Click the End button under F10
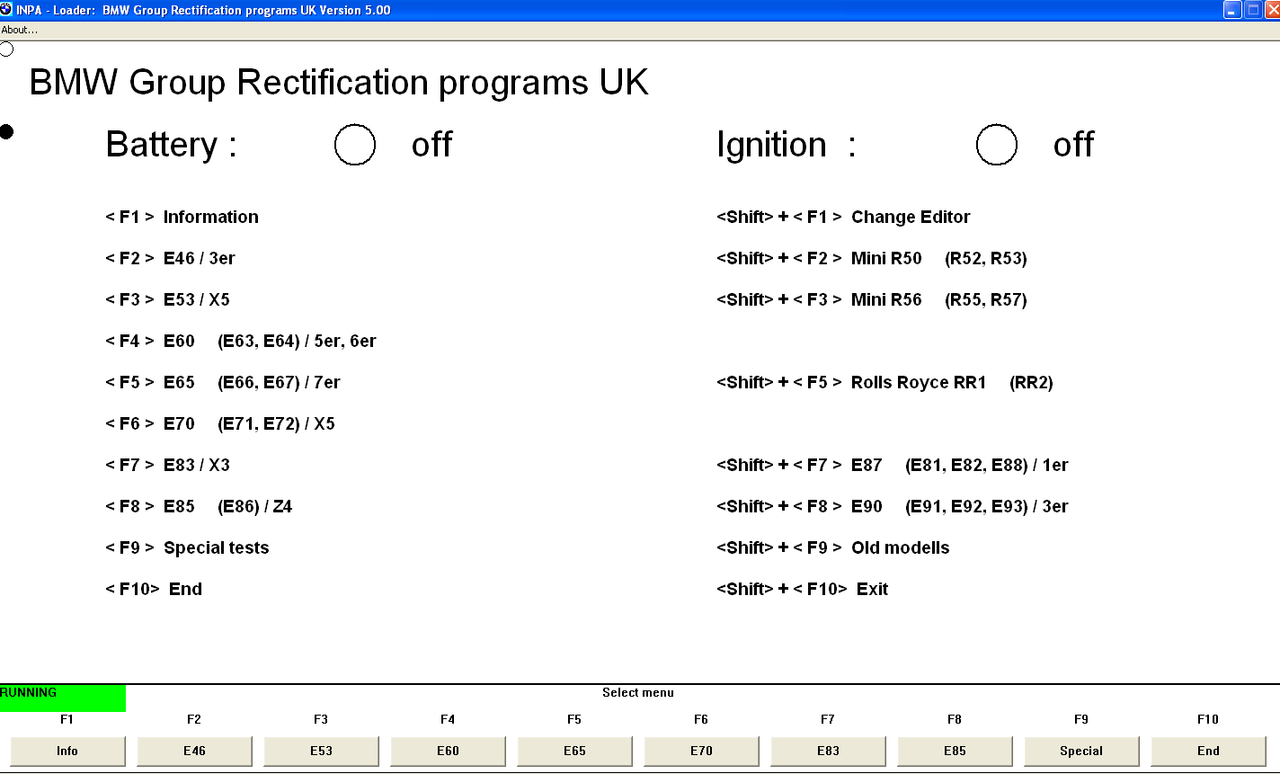Image resolution: width=1280 pixels, height=774 pixels. click(x=1209, y=751)
